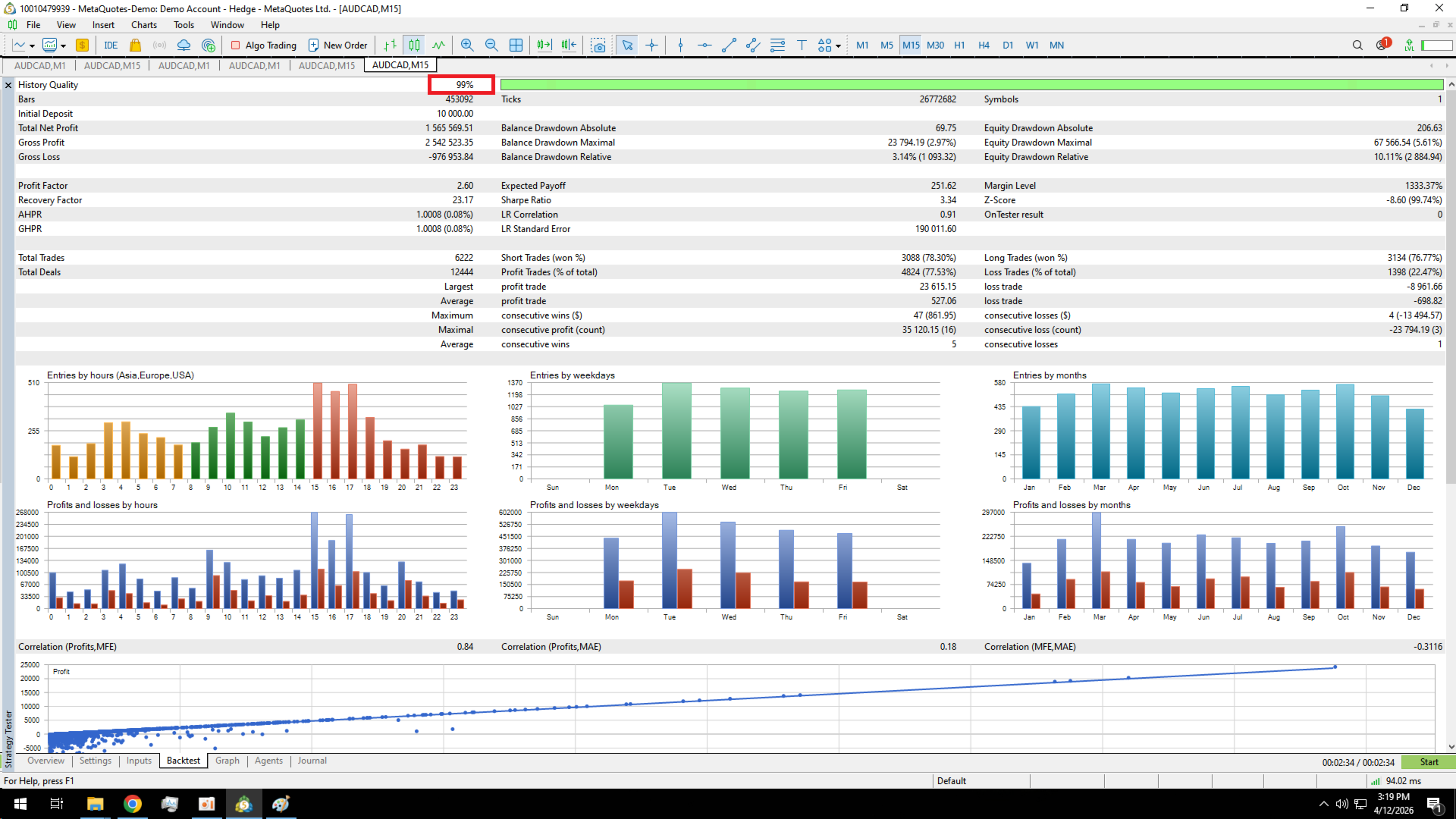The height and width of the screenshot is (819, 1456).
Task: Click the Market shopping bag icon
Action: (x=135, y=45)
